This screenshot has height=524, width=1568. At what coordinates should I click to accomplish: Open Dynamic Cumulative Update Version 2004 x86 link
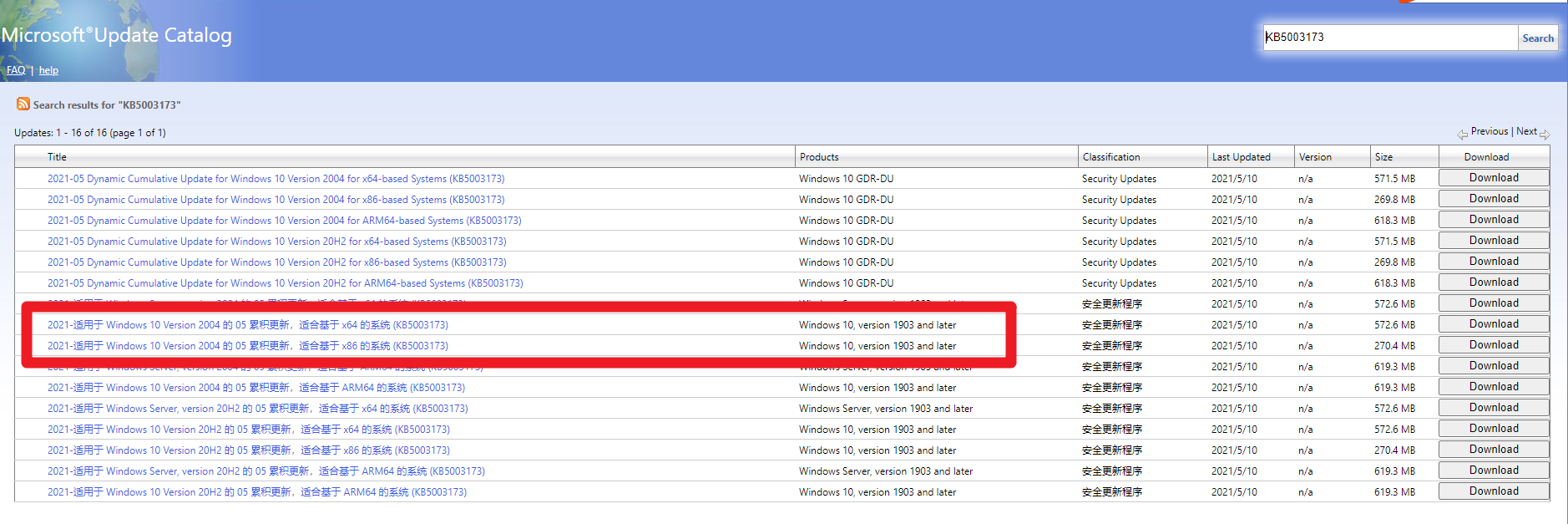click(276, 200)
